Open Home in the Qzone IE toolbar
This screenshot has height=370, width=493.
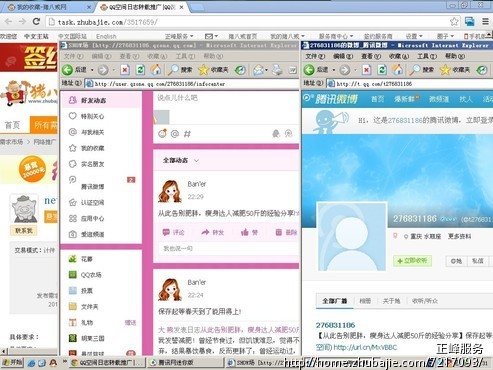tap(155, 70)
